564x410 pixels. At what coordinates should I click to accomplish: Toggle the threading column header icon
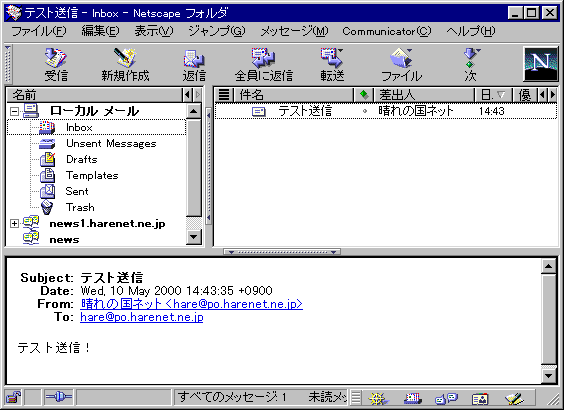pos(224,95)
